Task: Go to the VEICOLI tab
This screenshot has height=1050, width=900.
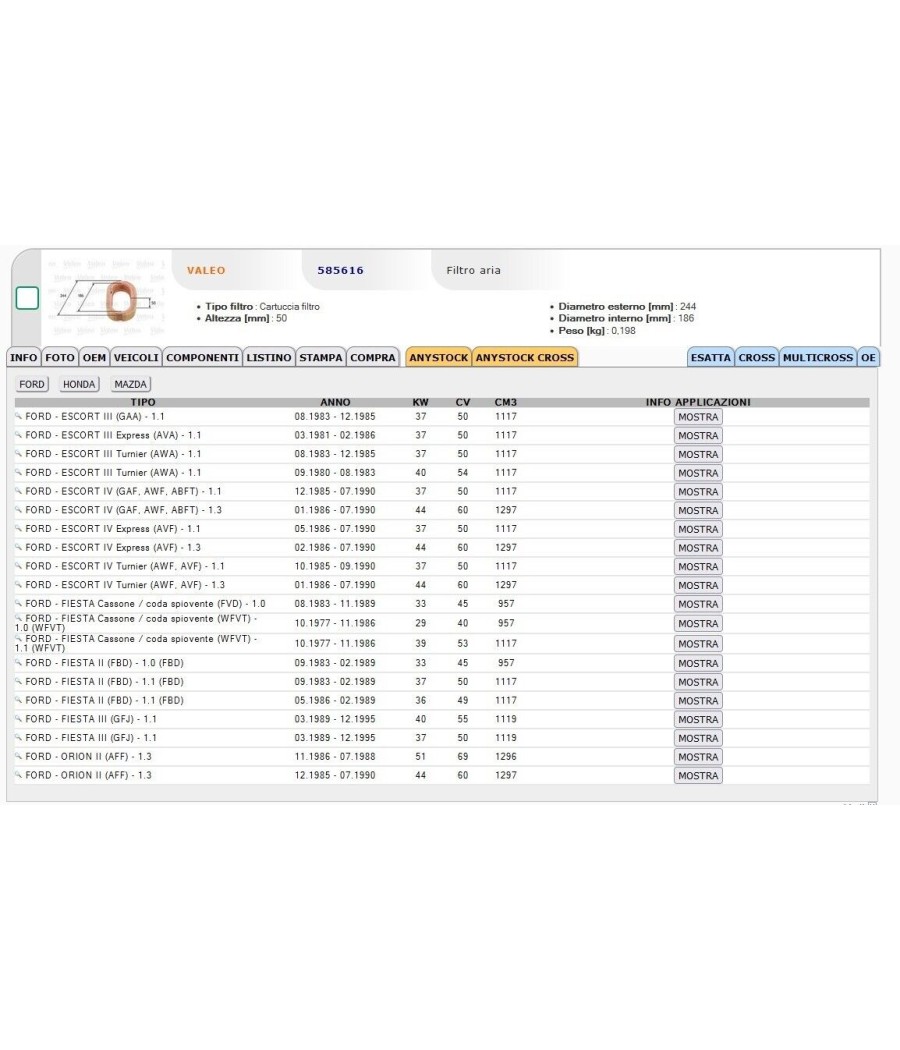Action: (136, 358)
